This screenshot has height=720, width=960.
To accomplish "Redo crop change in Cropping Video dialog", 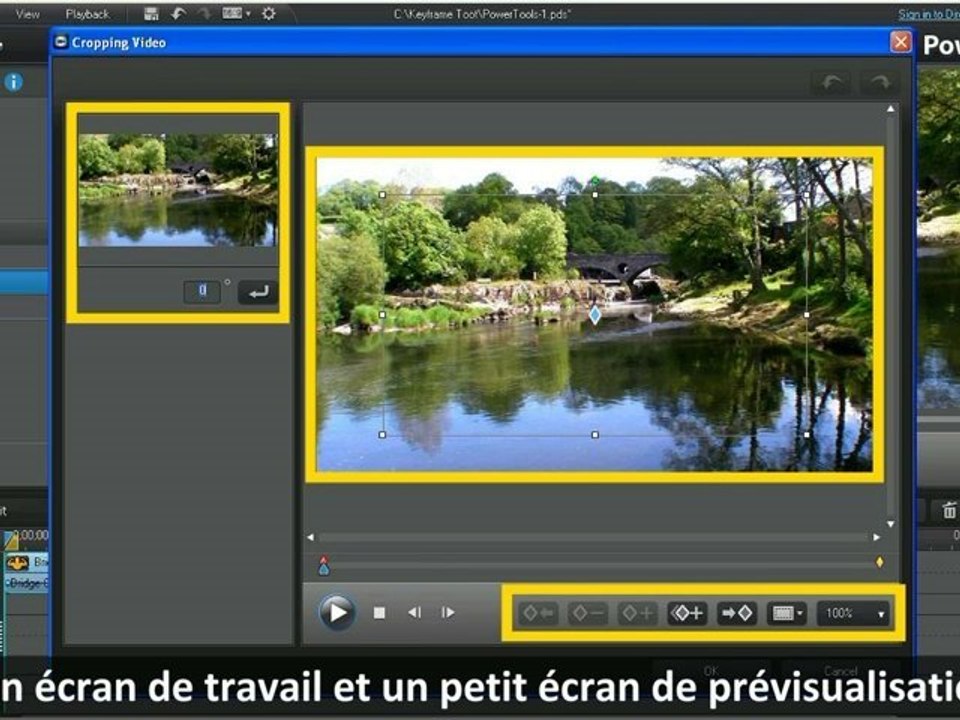I will pyautogui.click(x=880, y=83).
